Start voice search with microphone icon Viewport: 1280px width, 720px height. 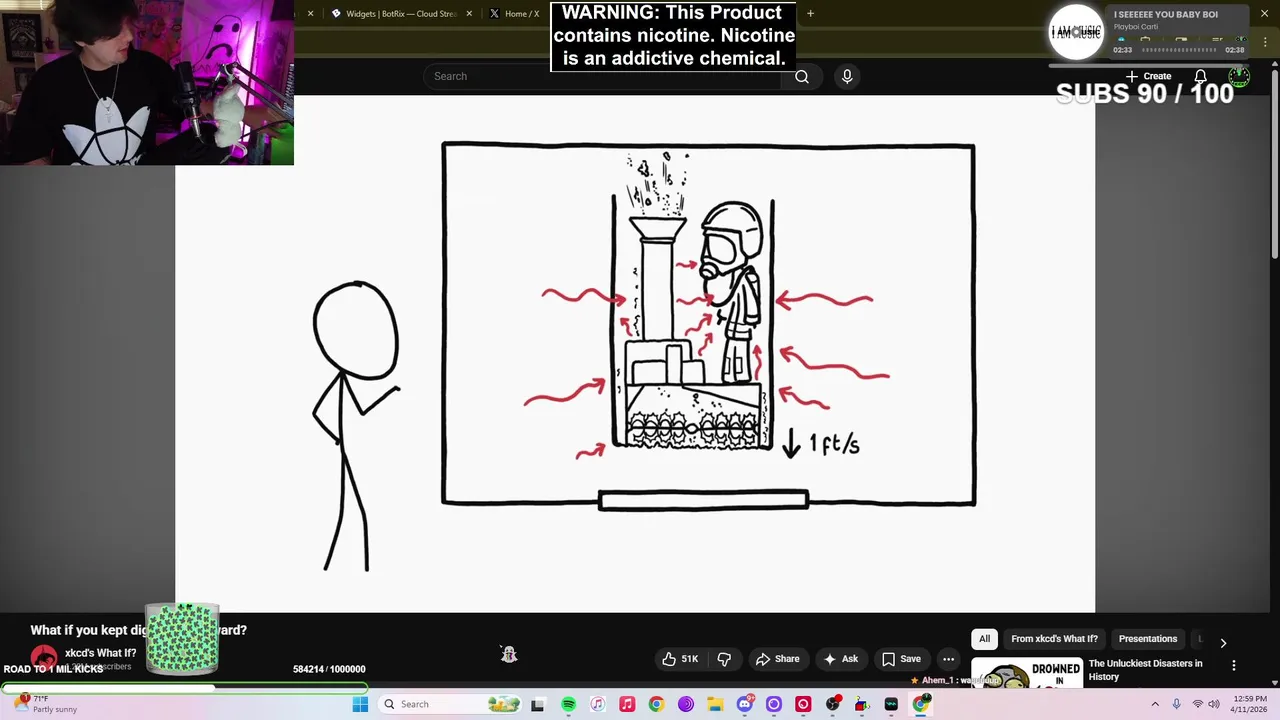[847, 76]
